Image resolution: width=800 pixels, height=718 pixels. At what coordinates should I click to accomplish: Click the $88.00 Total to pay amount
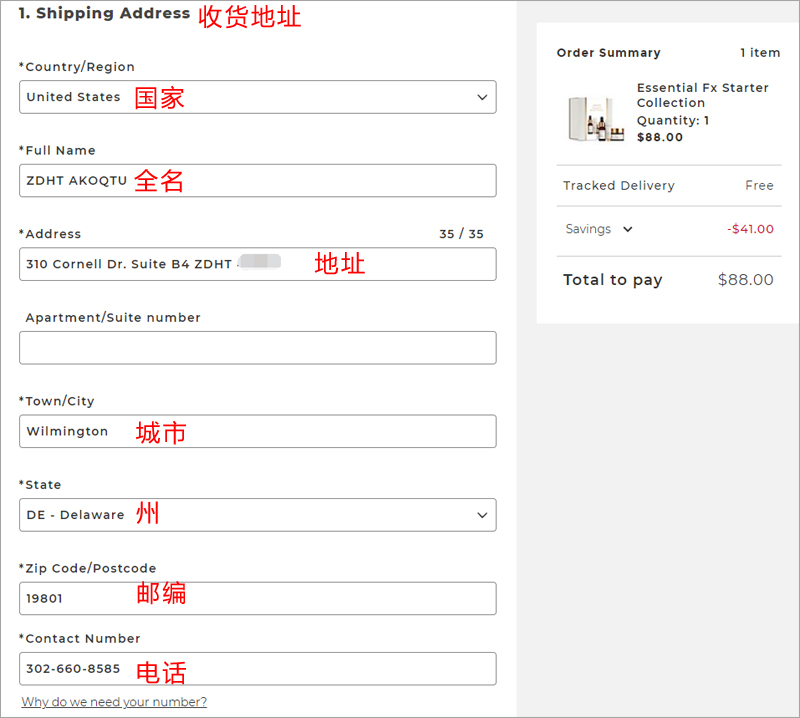coord(745,280)
